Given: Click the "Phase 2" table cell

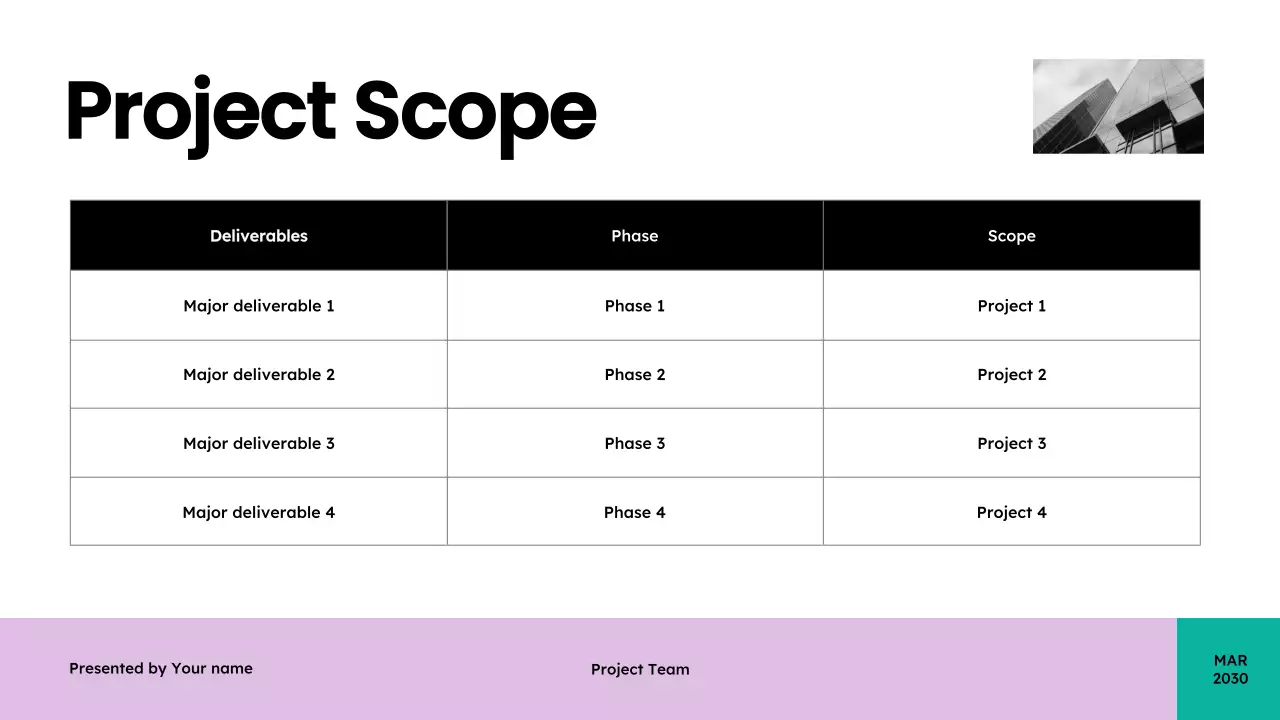Looking at the screenshot, I should [x=635, y=375].
